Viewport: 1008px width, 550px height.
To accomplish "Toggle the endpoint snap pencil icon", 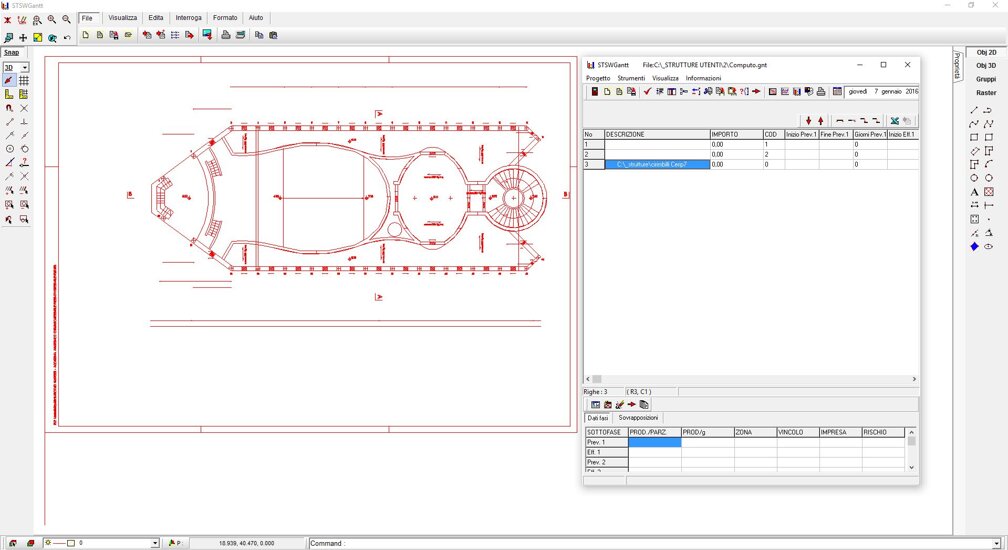I will [x=9, y=81].
